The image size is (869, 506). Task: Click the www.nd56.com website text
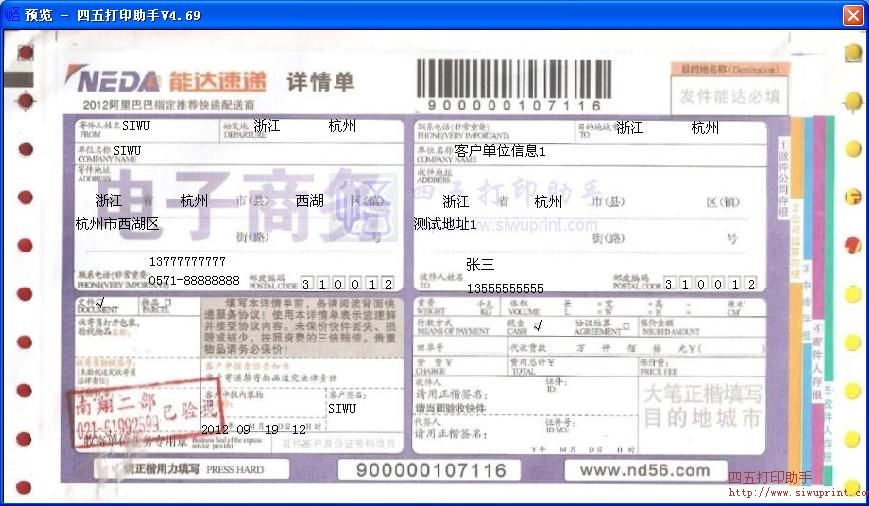[644, 470]
